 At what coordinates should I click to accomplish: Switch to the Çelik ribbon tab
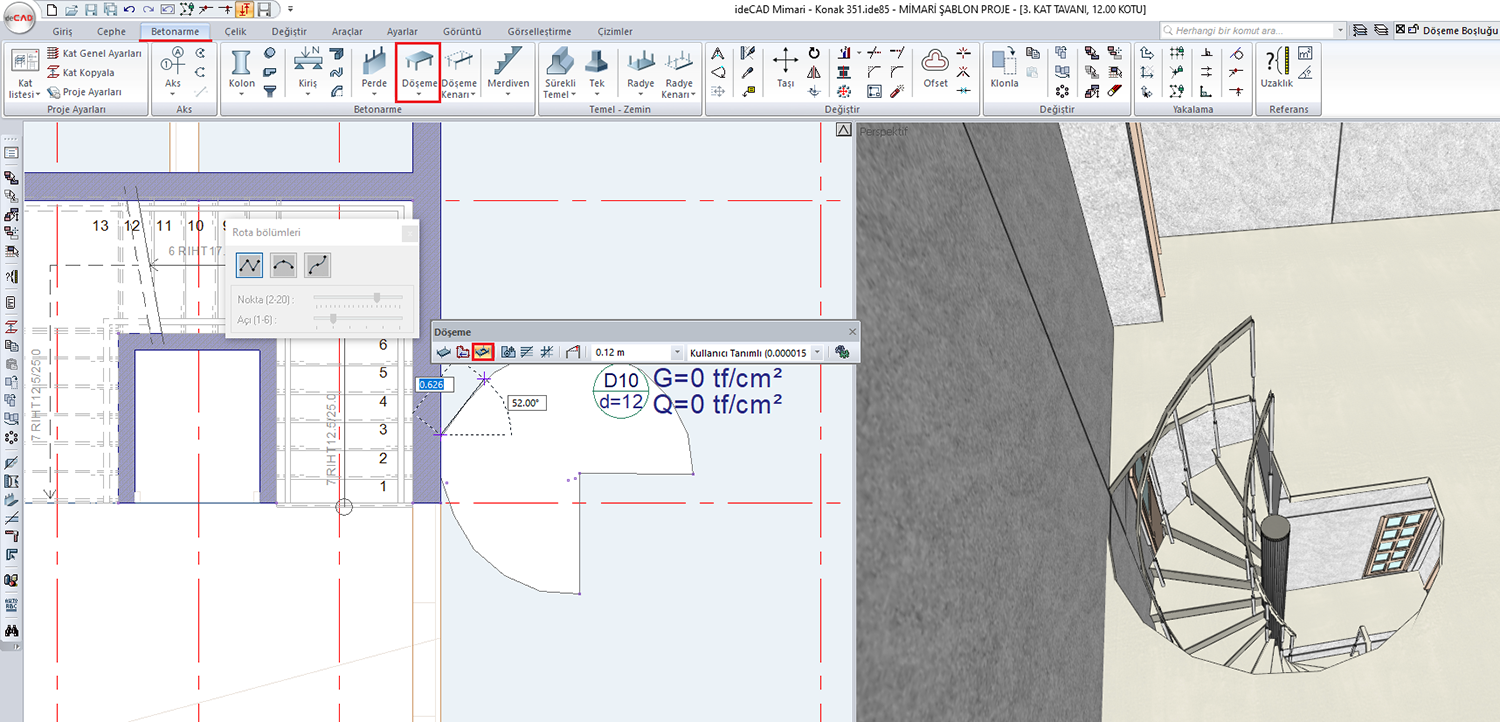(235, 32)
